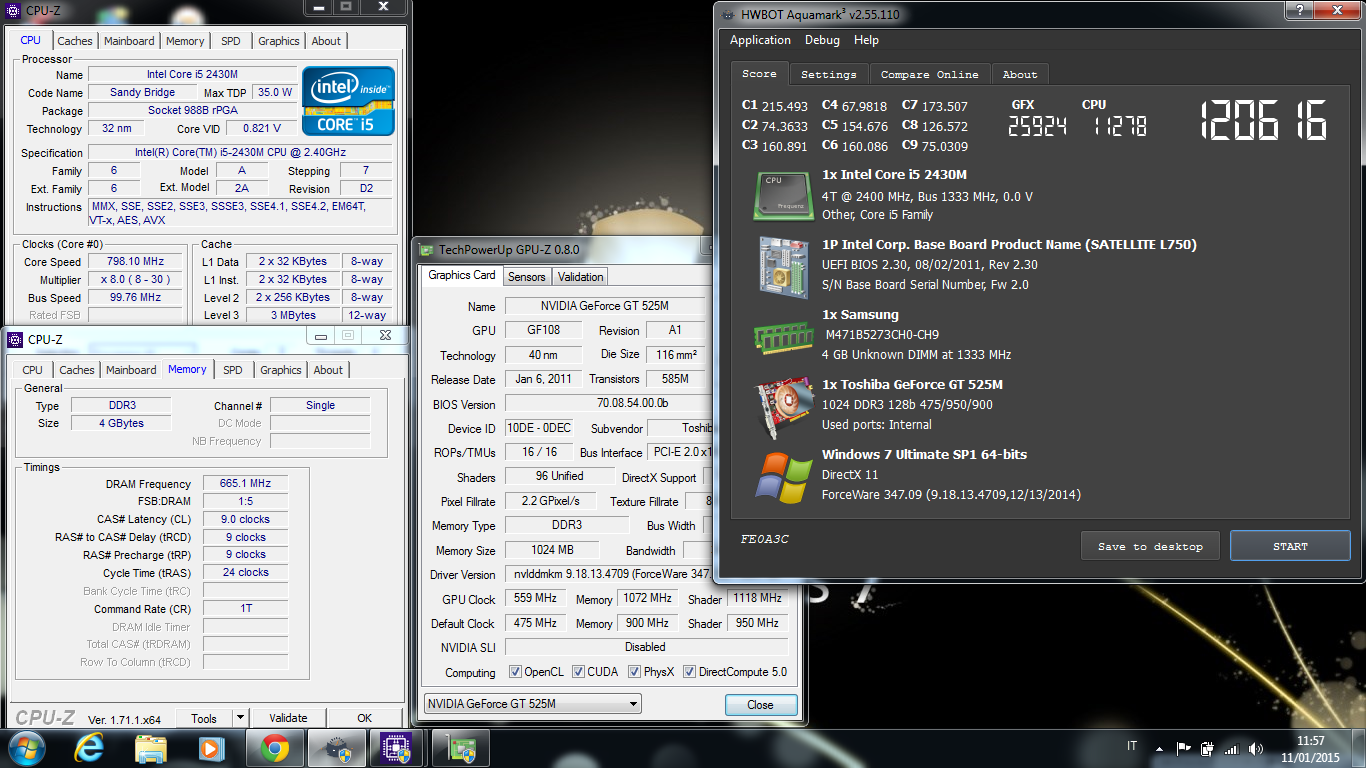The width and height of the screenshot is (1366, 768).
Task: Click the Close button in GPU-Z
Action: (x=760, y=705)
